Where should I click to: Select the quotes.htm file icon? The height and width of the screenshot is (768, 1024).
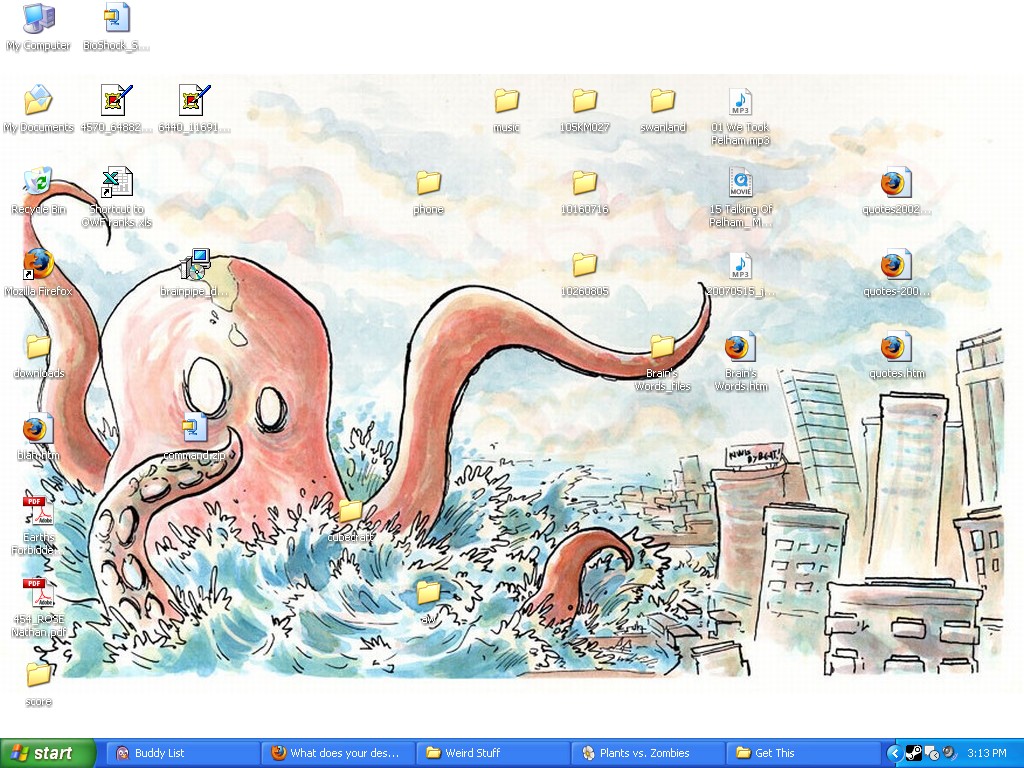pos(896,347)
